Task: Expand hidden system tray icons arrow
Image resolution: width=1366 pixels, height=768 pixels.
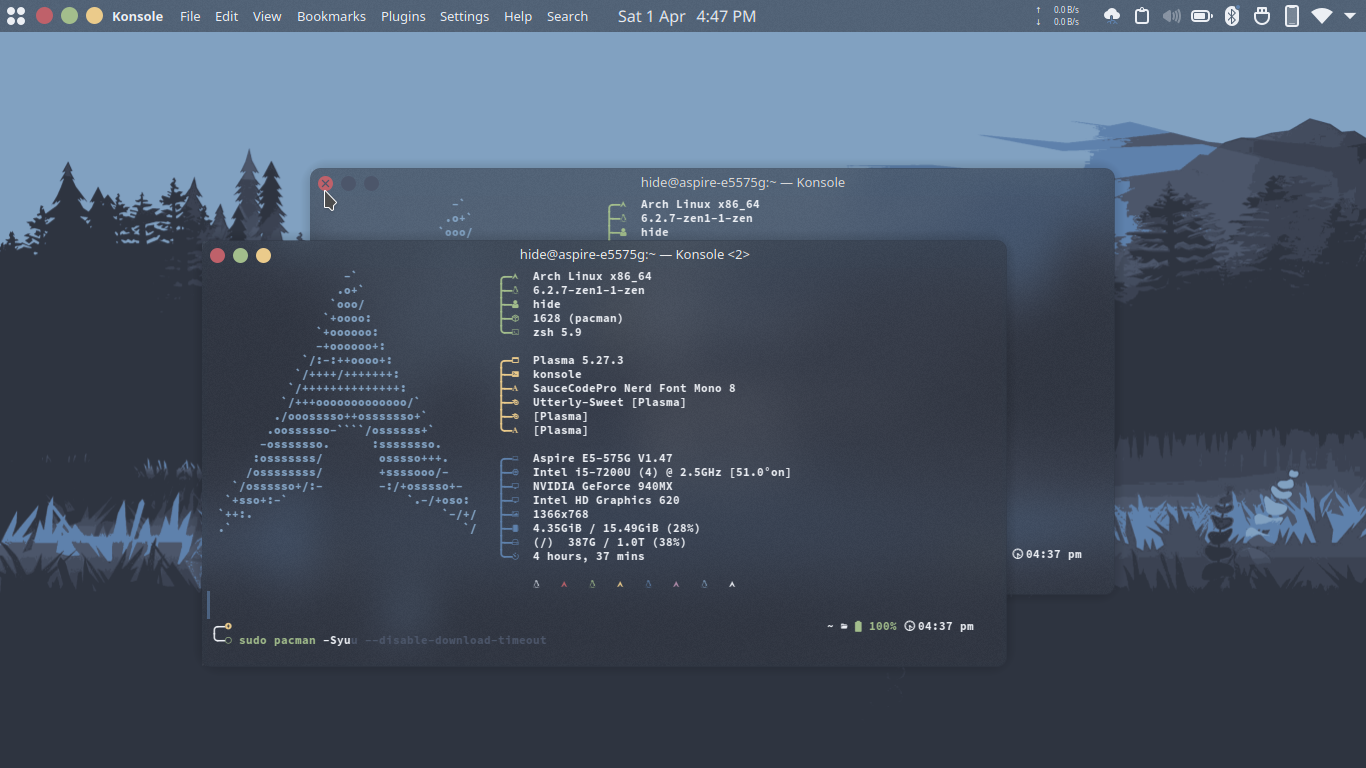Action: click(1350, 16)
